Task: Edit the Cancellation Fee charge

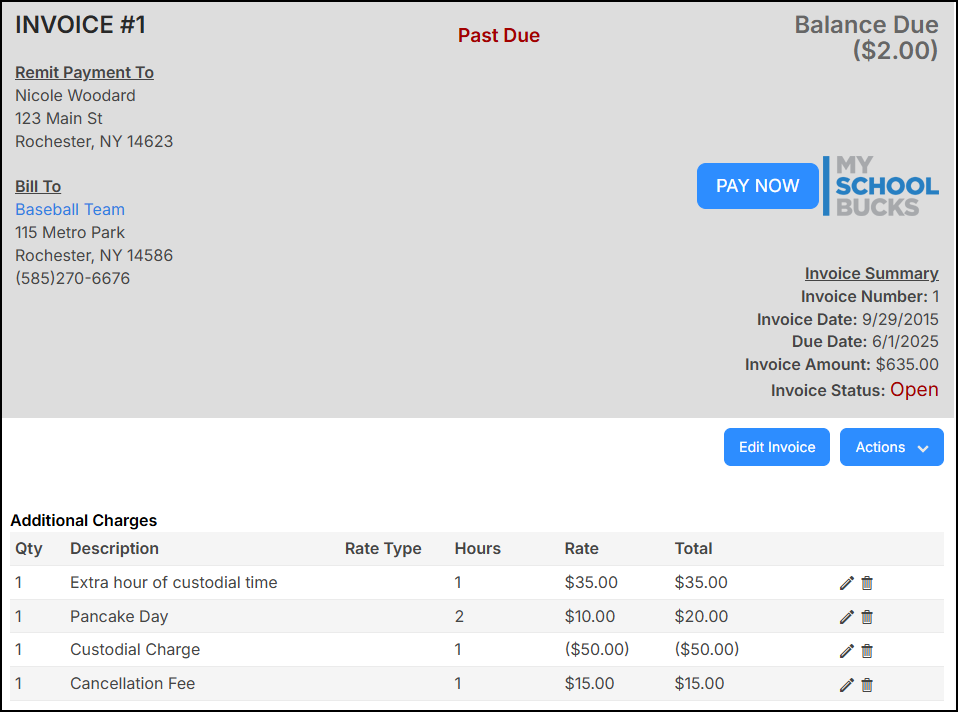Action: pyautogui.click(x=846, y=684)
